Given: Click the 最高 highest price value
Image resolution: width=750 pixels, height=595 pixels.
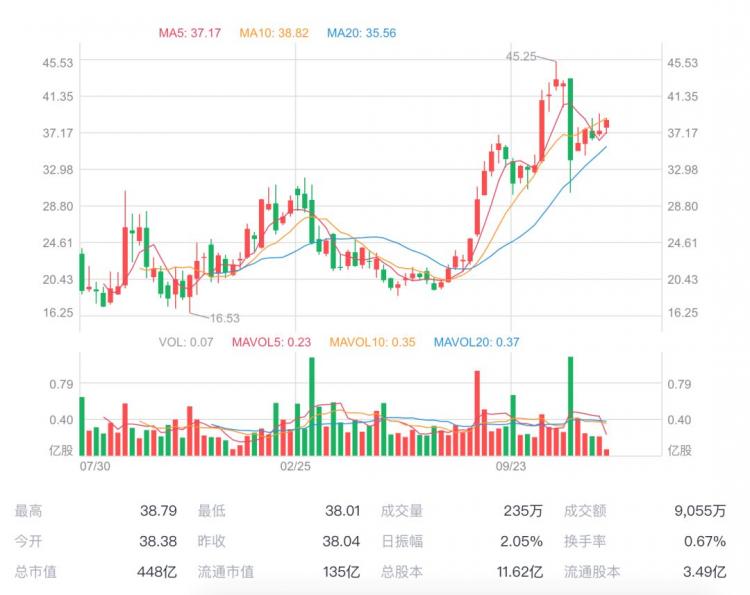Looking at the screenshot, I should click(158, 511).
